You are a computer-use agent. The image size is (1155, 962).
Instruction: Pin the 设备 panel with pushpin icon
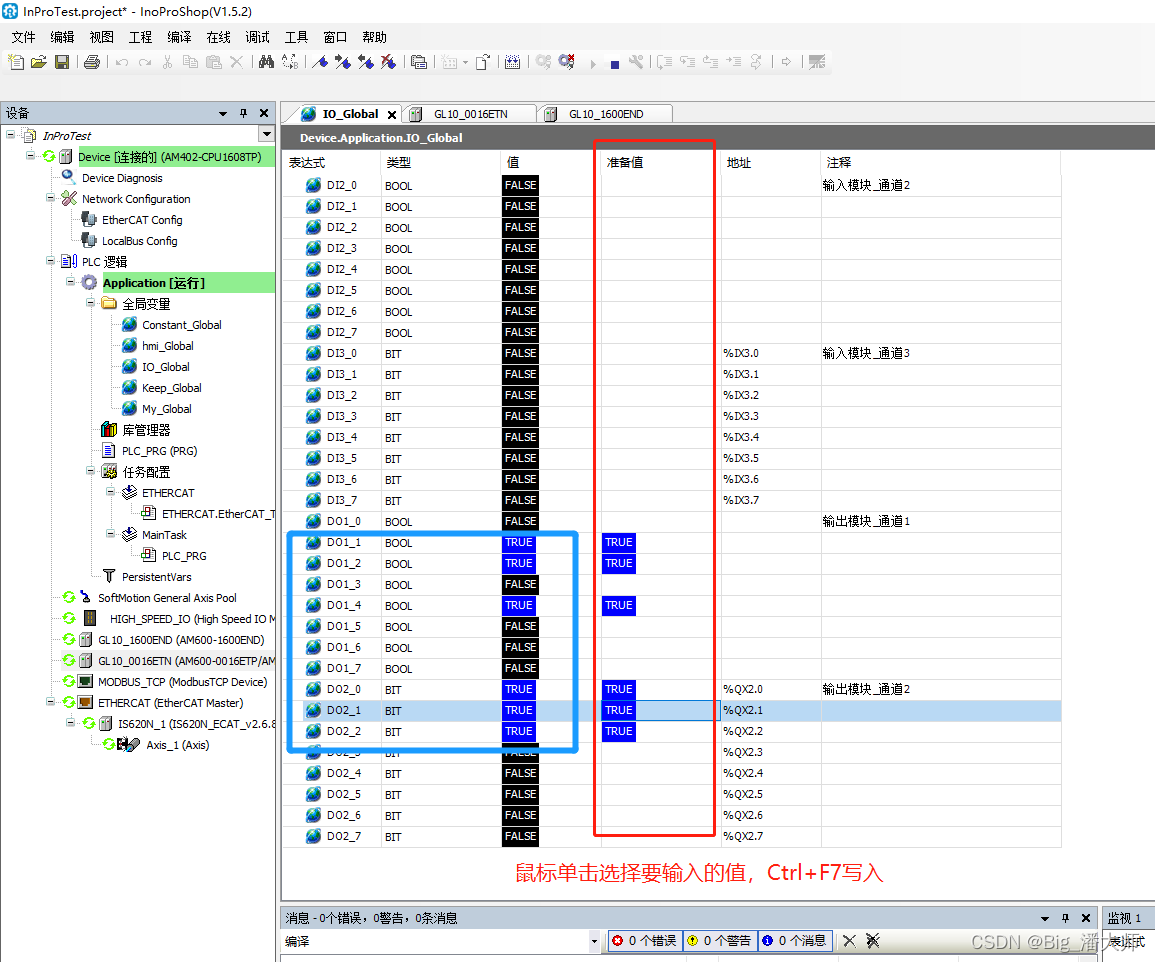pyautogui.click(x=243, y=113)
